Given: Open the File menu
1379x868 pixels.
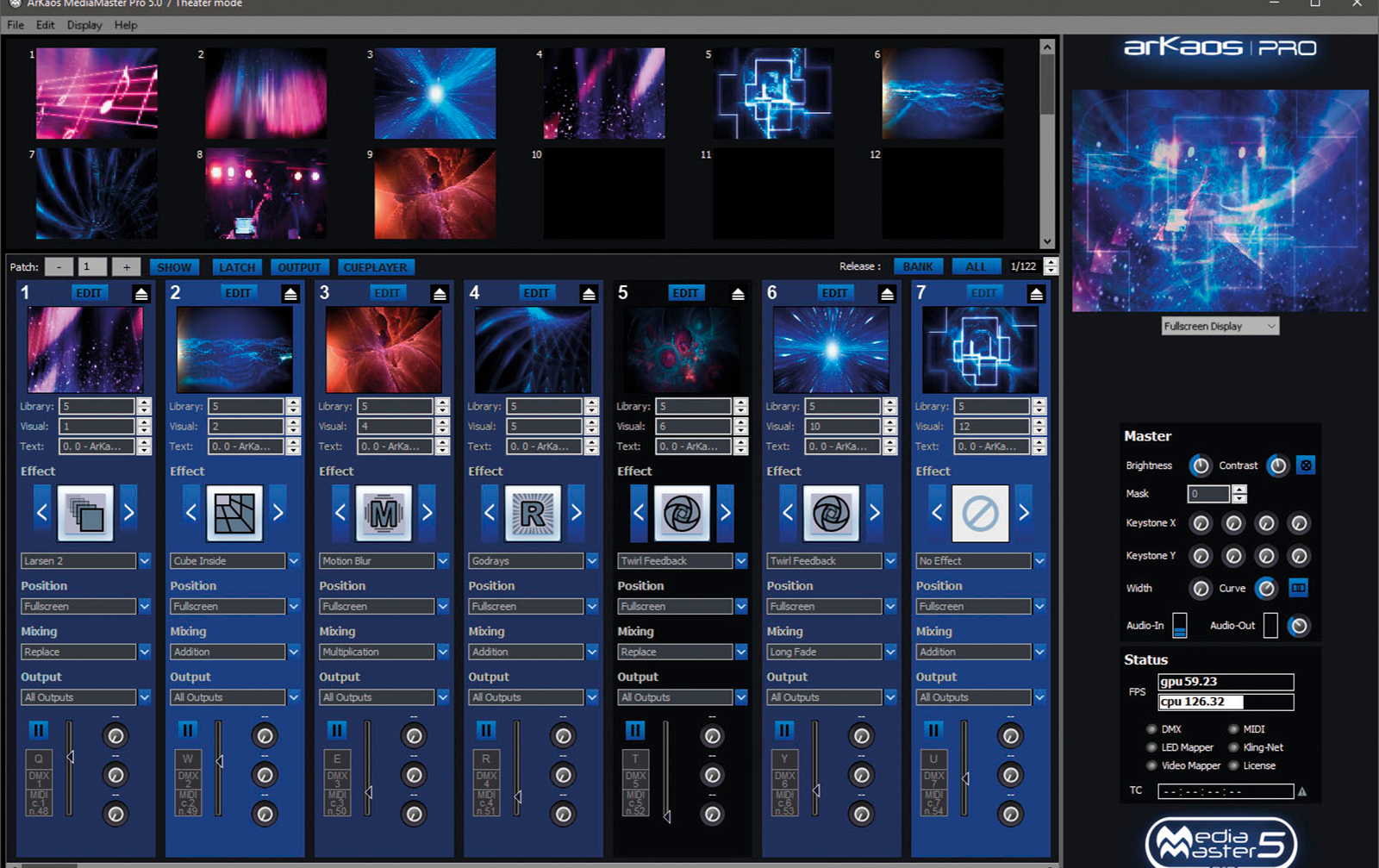Looking at the screenshot, I should (x=16, y=25).
